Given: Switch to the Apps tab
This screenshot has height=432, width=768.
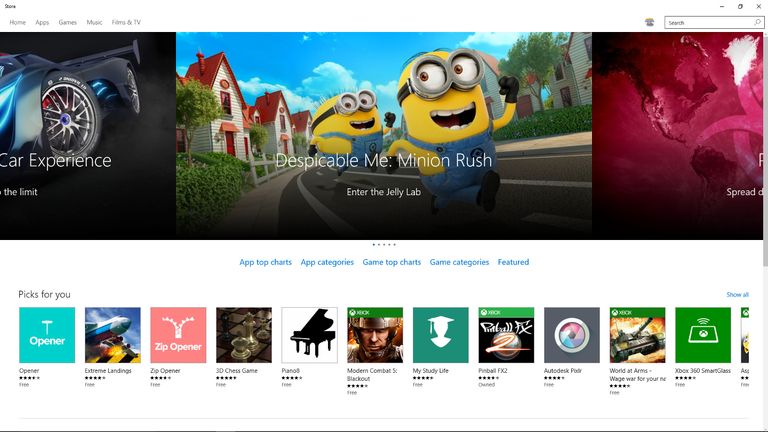Looking at the screenshot, I should click(x=42, y=23).
